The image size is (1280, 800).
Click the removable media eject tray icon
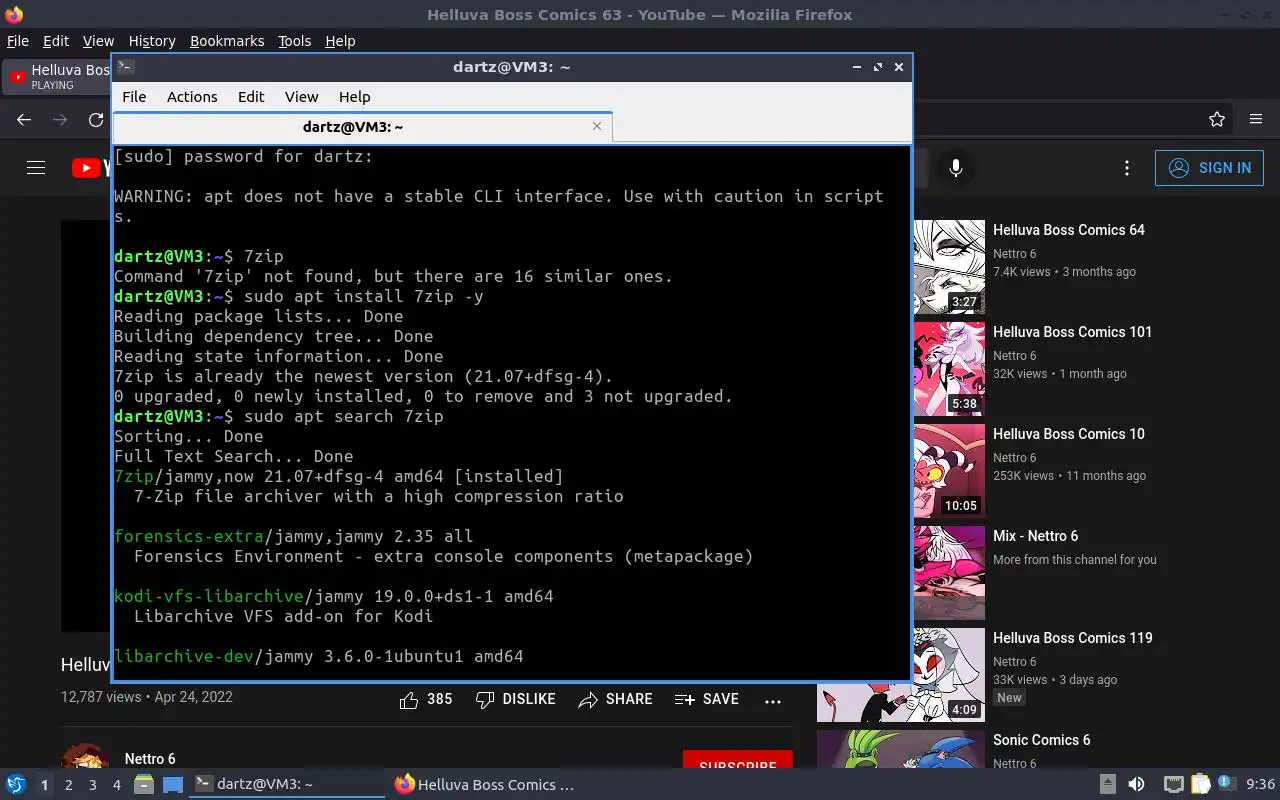1108,785
